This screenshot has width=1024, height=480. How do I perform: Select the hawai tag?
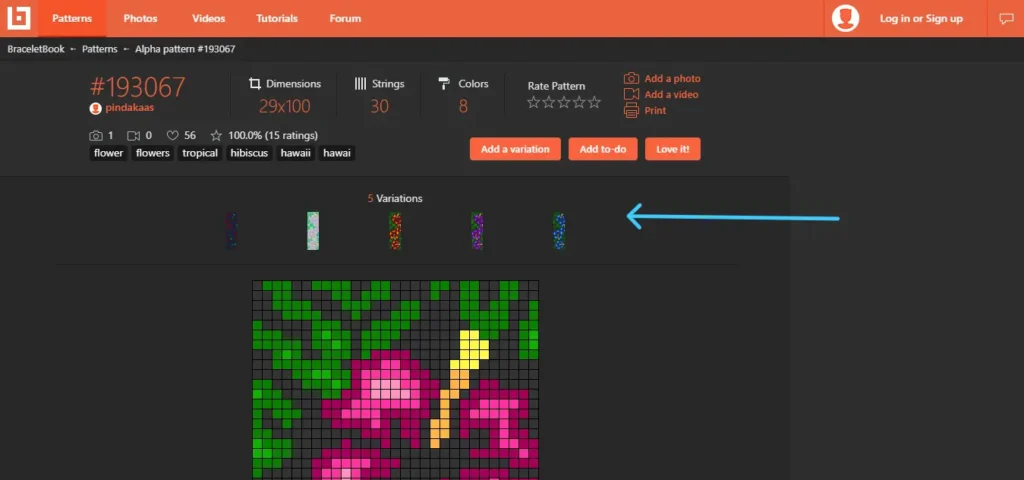(336, 153)
